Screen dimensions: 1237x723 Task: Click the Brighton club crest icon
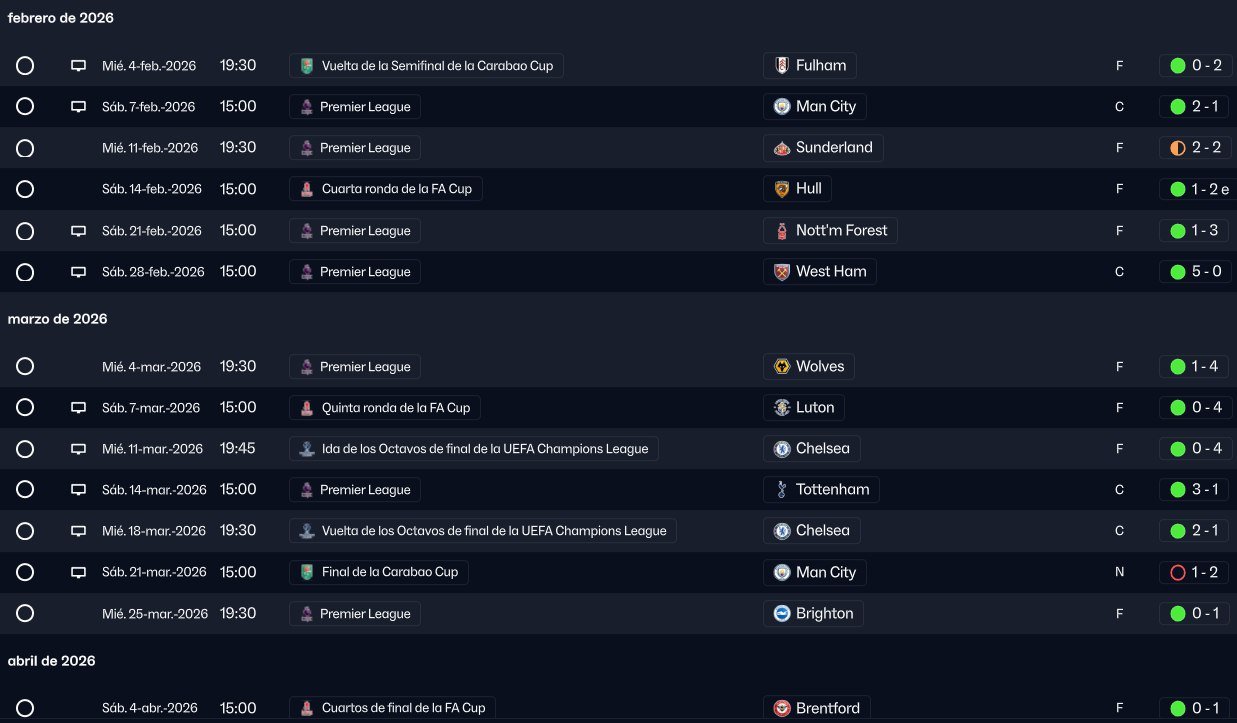click(781, 614)
